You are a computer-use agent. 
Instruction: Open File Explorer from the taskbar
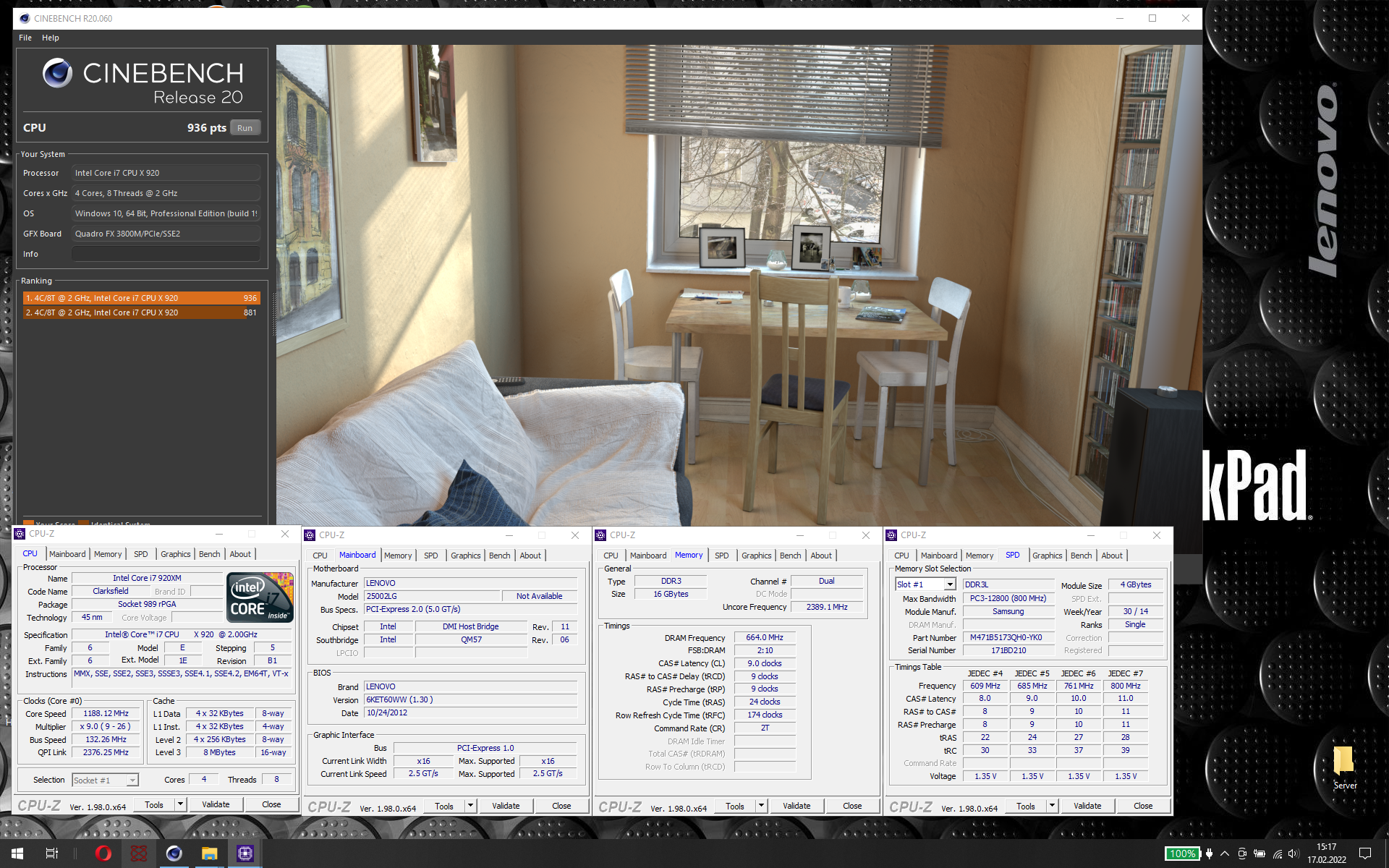pyautogui.click(x=210, y=854)
